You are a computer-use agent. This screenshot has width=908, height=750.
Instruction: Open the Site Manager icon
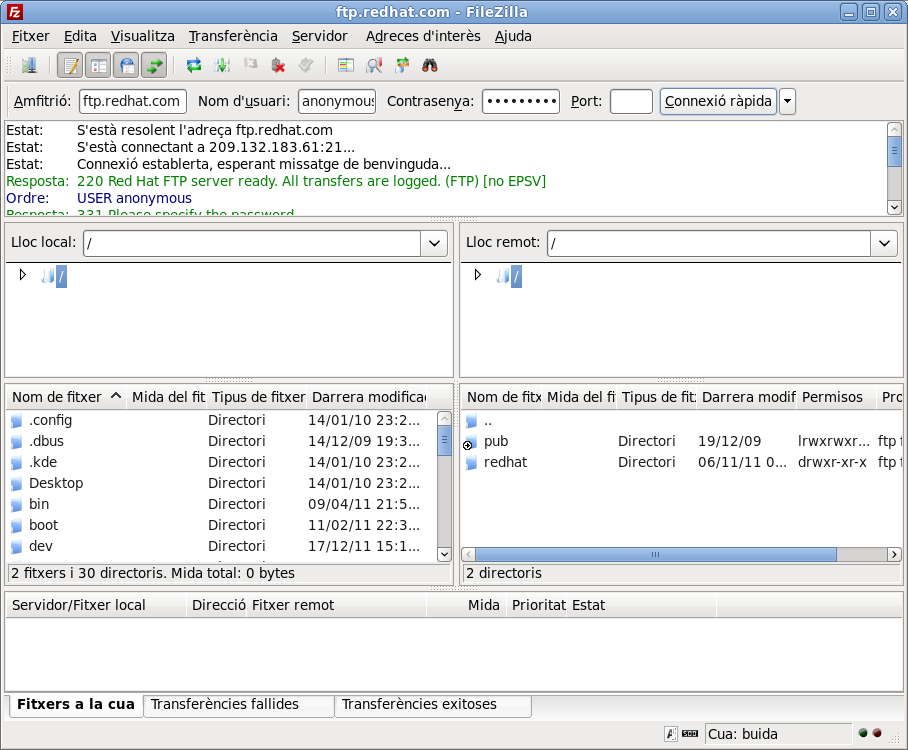tap(29, 66)
